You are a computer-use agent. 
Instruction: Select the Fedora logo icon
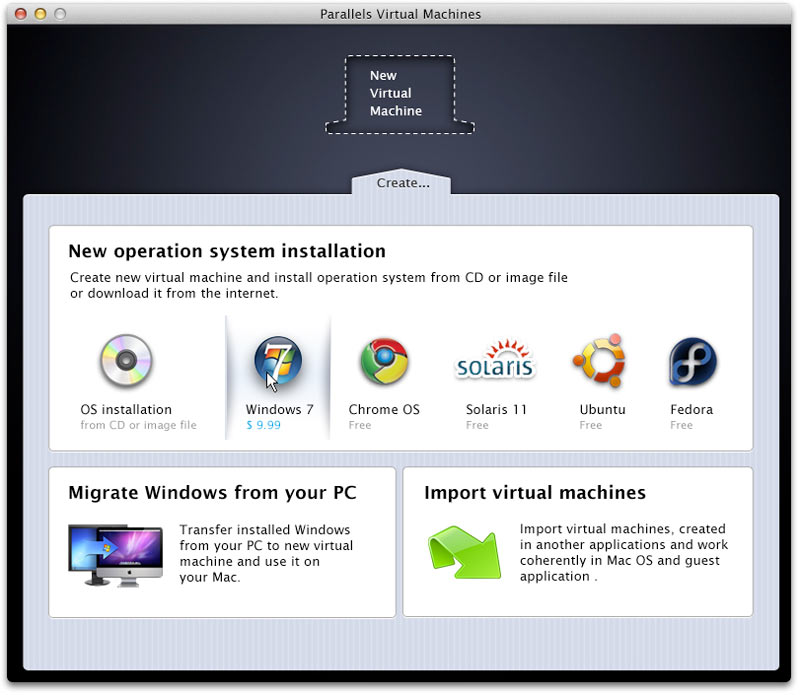692,362
